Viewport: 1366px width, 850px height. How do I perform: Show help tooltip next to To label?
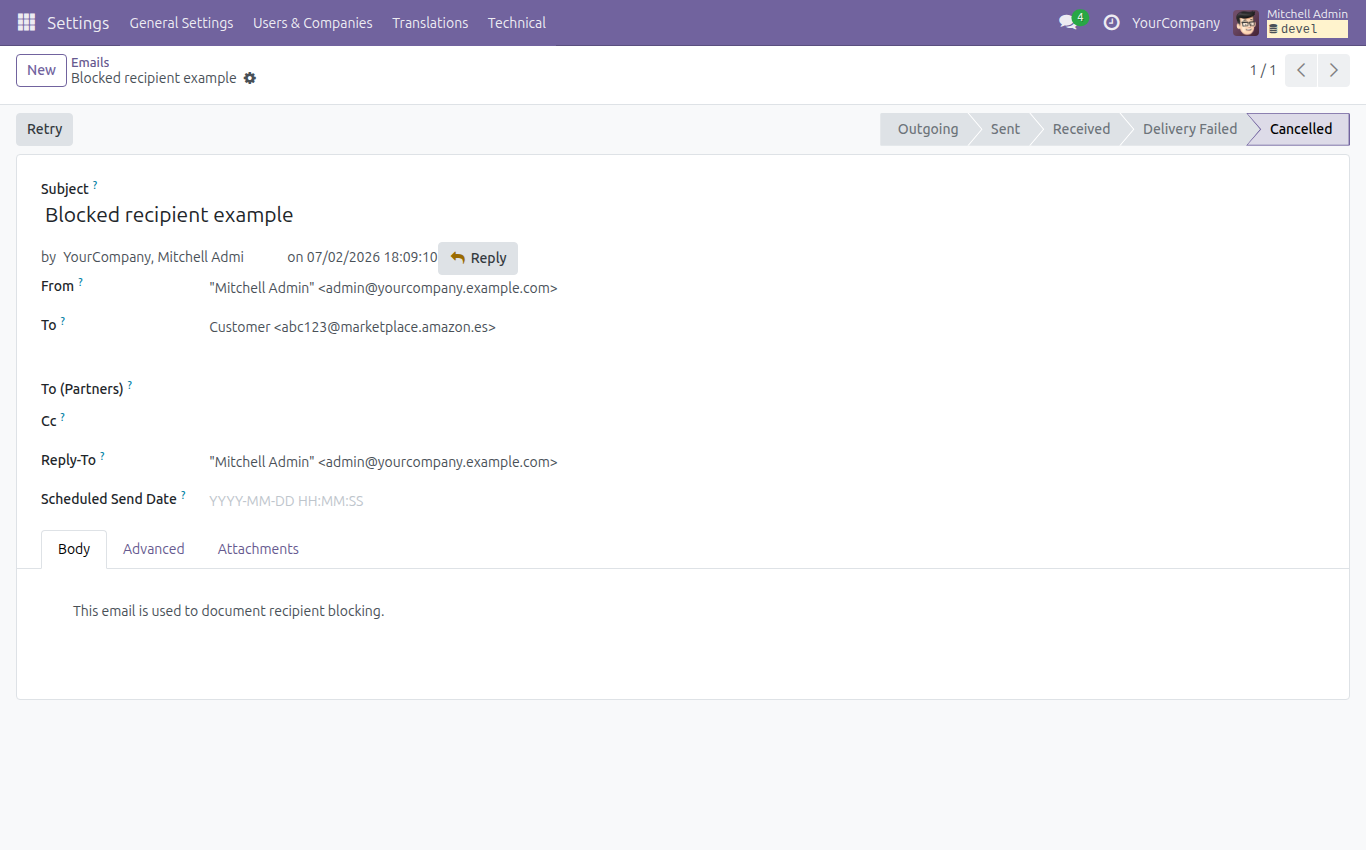tap(63, 321)
